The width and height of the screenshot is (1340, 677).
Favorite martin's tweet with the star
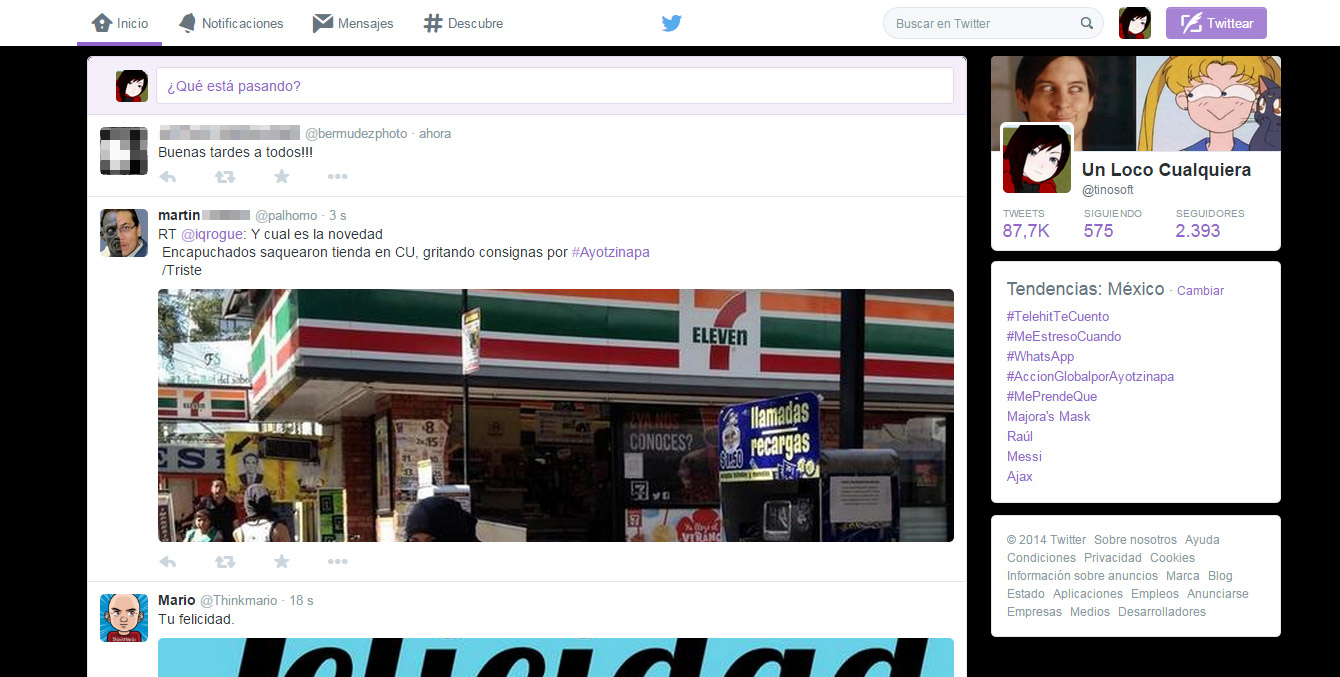tap(281, 561)
